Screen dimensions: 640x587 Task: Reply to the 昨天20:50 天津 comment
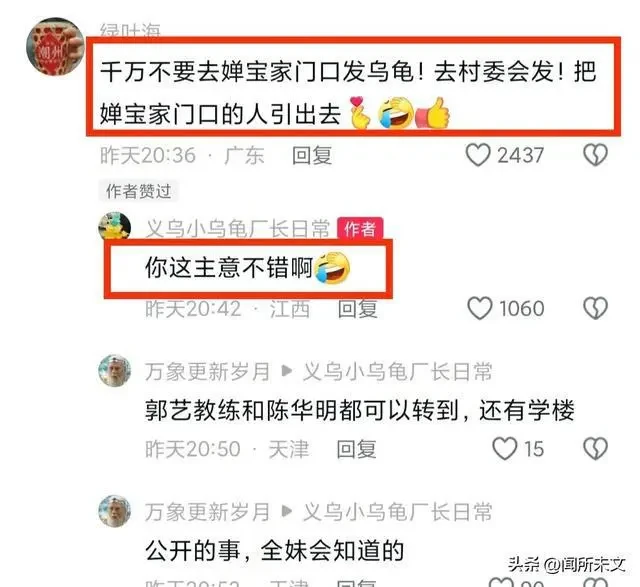pyautogui.click(x=356, y=449)
